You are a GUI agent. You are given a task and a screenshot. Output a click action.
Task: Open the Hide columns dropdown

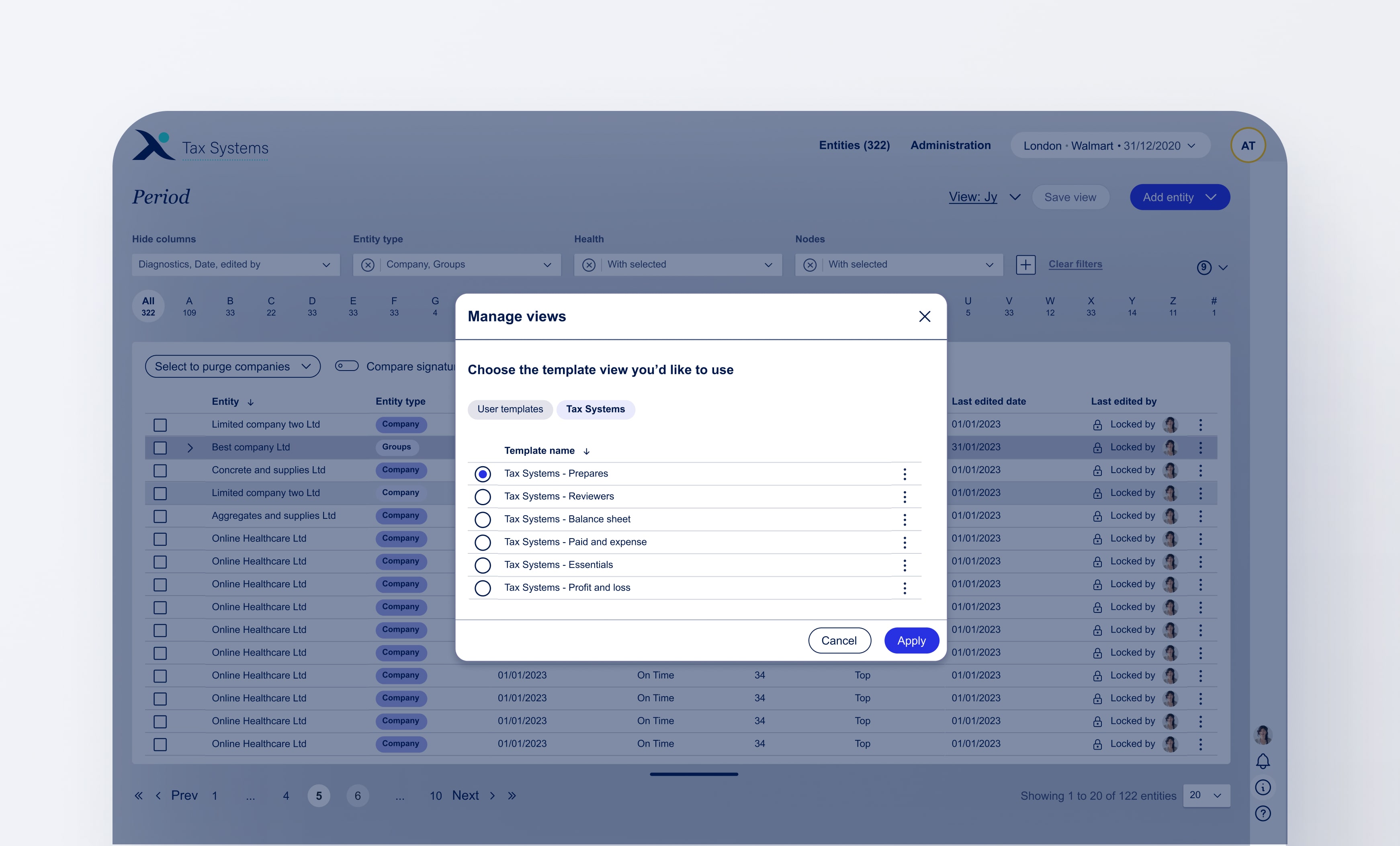click(235, 265)
